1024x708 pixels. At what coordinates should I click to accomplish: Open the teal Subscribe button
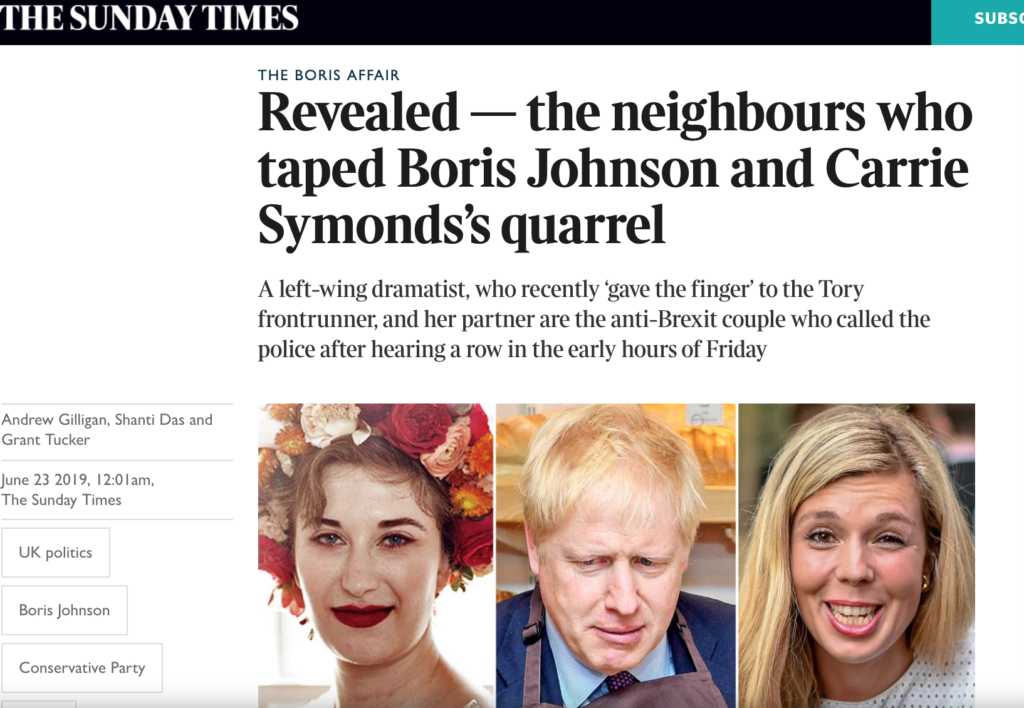point(978,22)
